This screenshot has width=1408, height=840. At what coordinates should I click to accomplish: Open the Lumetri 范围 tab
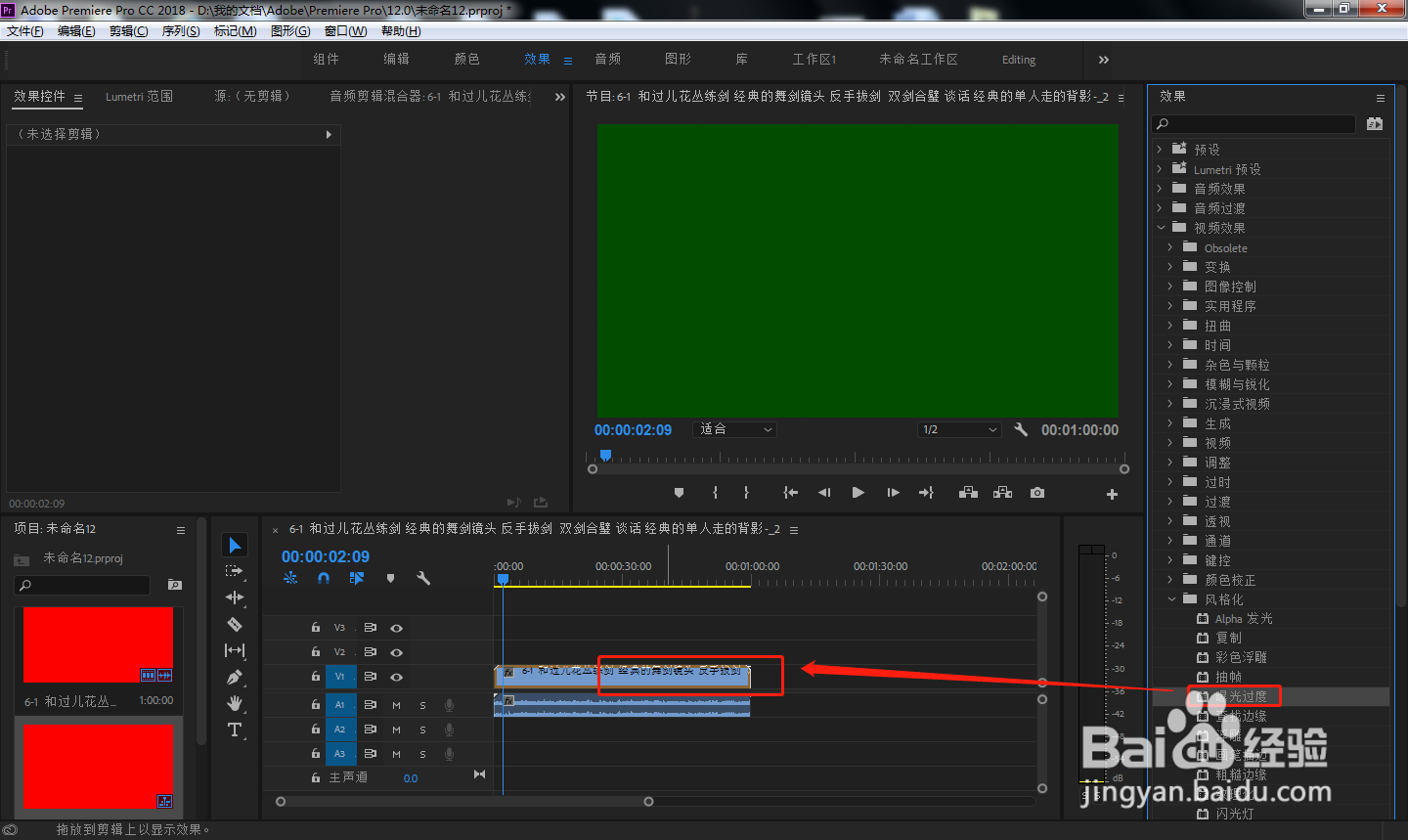[x=139, y=97]
